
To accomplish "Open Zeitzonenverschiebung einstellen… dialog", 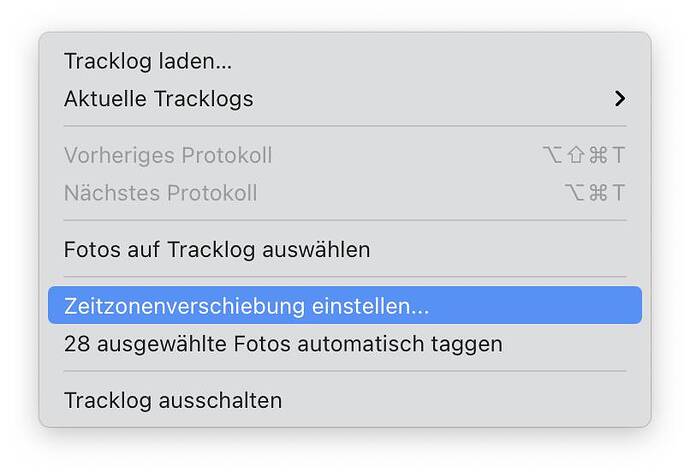I will pos(246,306).
